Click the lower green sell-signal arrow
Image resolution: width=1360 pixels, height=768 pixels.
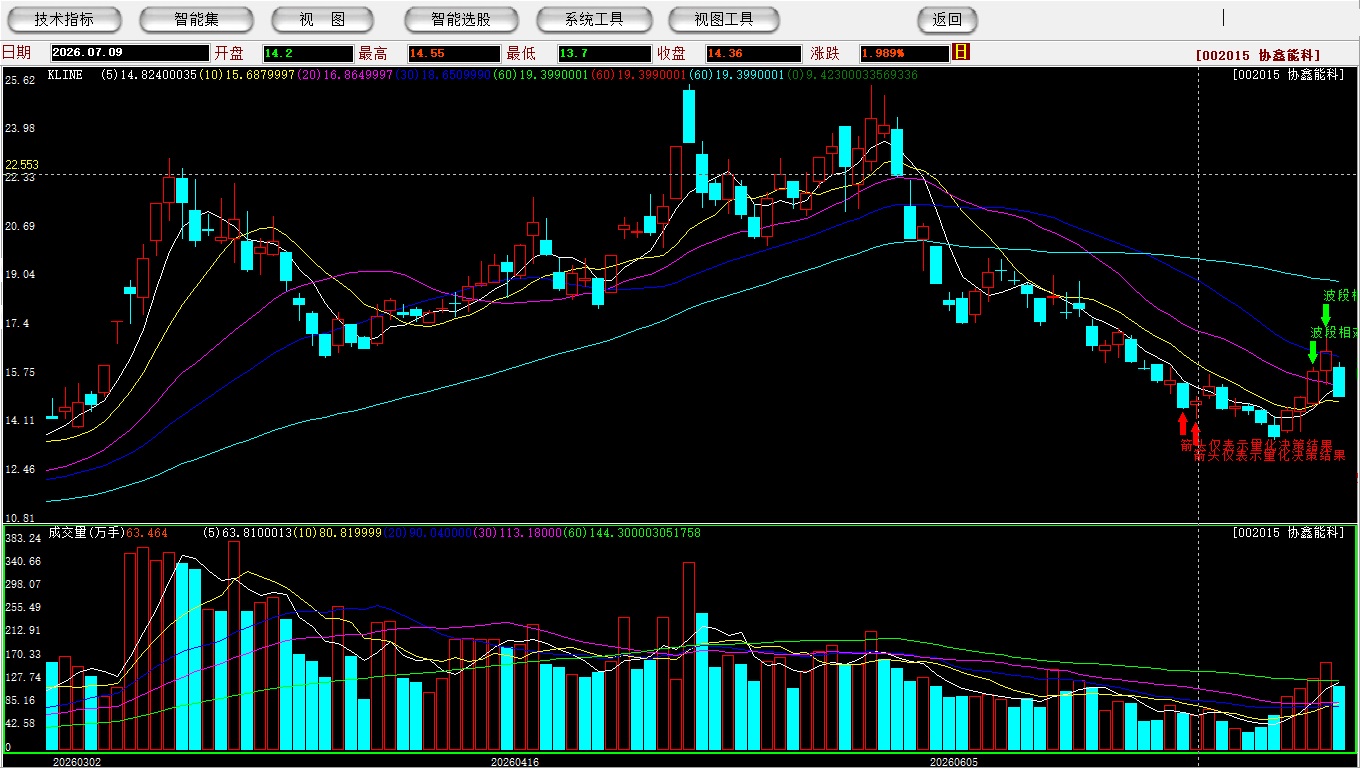(1313, 352)
